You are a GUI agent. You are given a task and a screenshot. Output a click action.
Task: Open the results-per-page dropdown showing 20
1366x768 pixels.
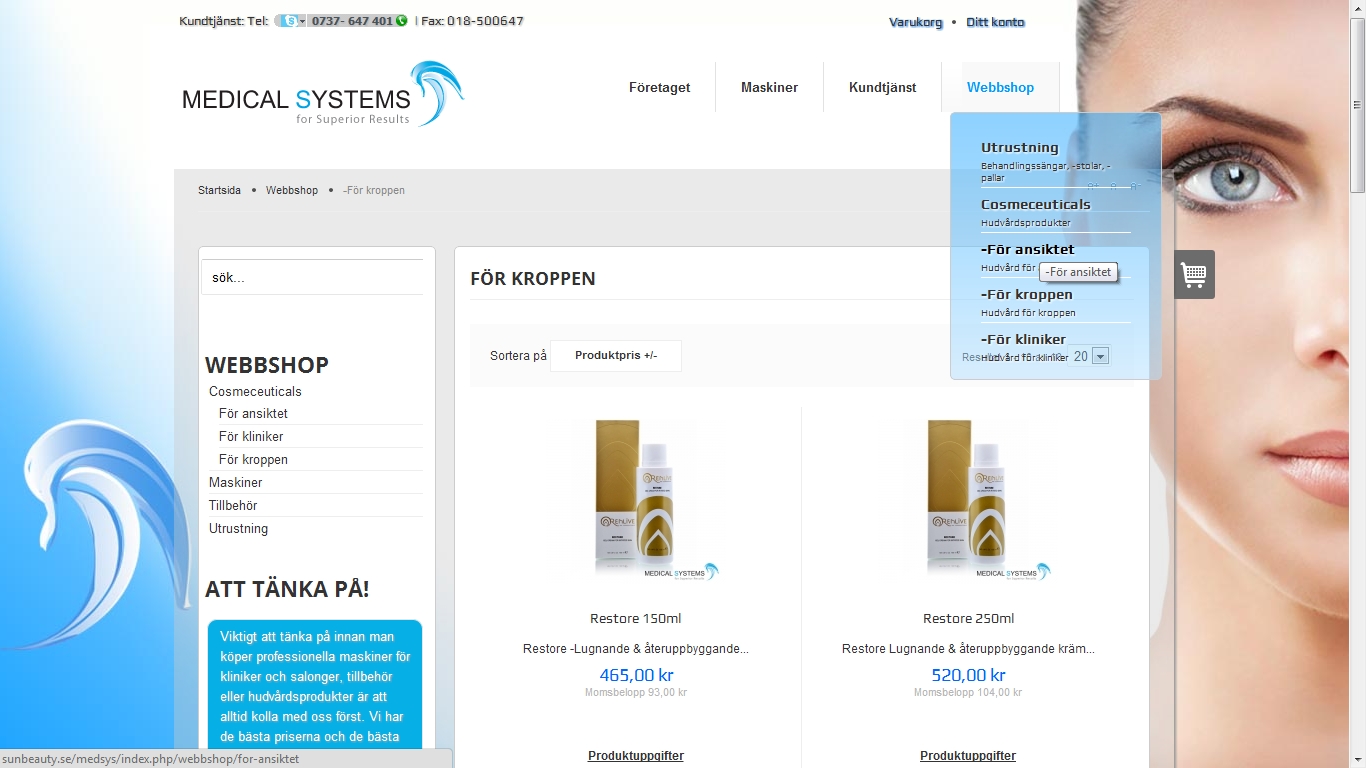click(1101, 356)
